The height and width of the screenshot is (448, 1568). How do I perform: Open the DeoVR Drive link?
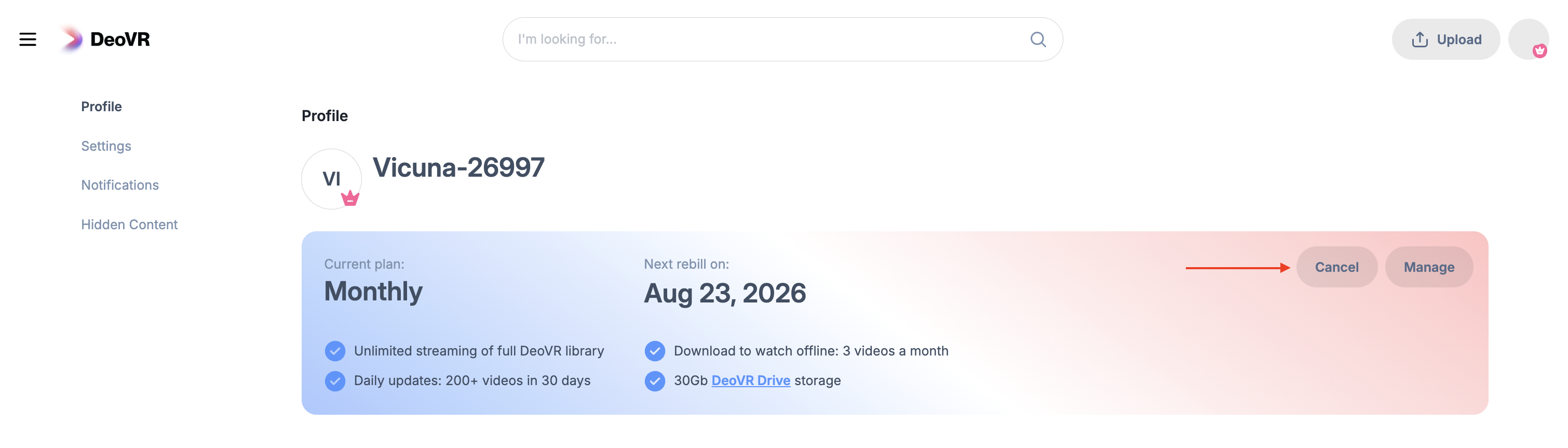click(751, 381)
